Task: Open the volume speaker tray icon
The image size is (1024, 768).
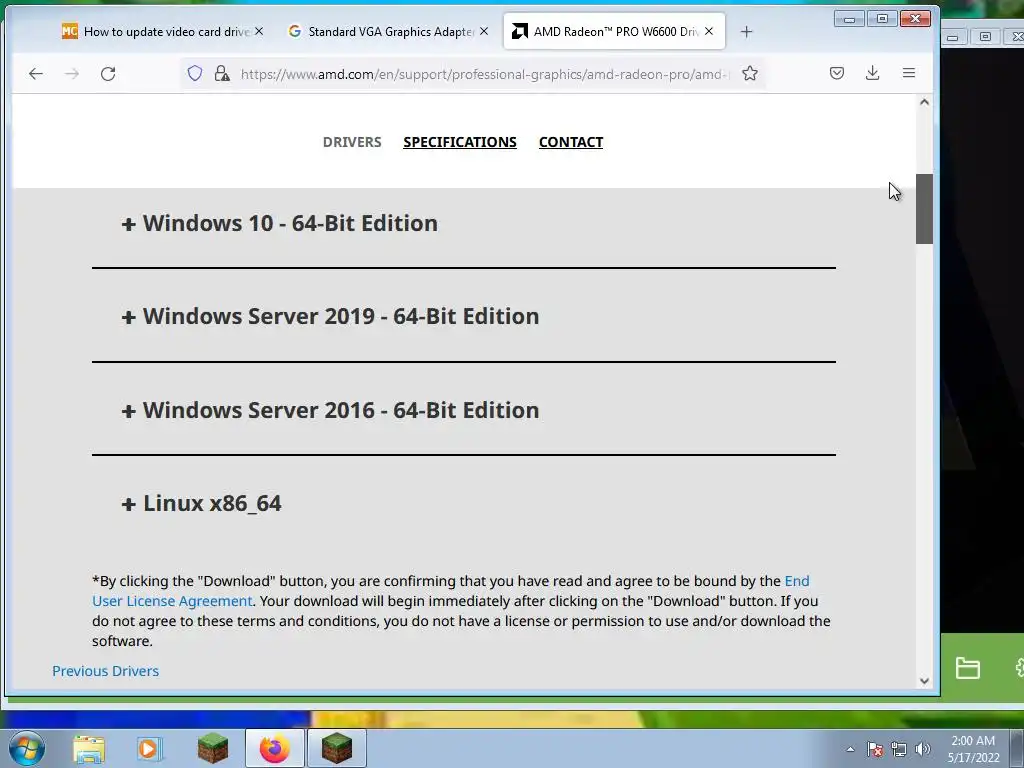Action: pos(923,749)
